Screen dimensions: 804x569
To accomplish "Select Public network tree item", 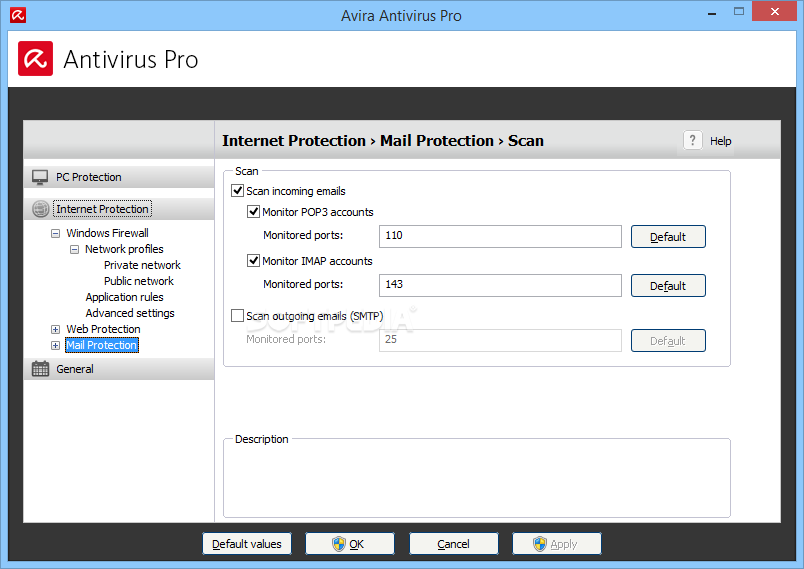I will [x=138, y=281].
